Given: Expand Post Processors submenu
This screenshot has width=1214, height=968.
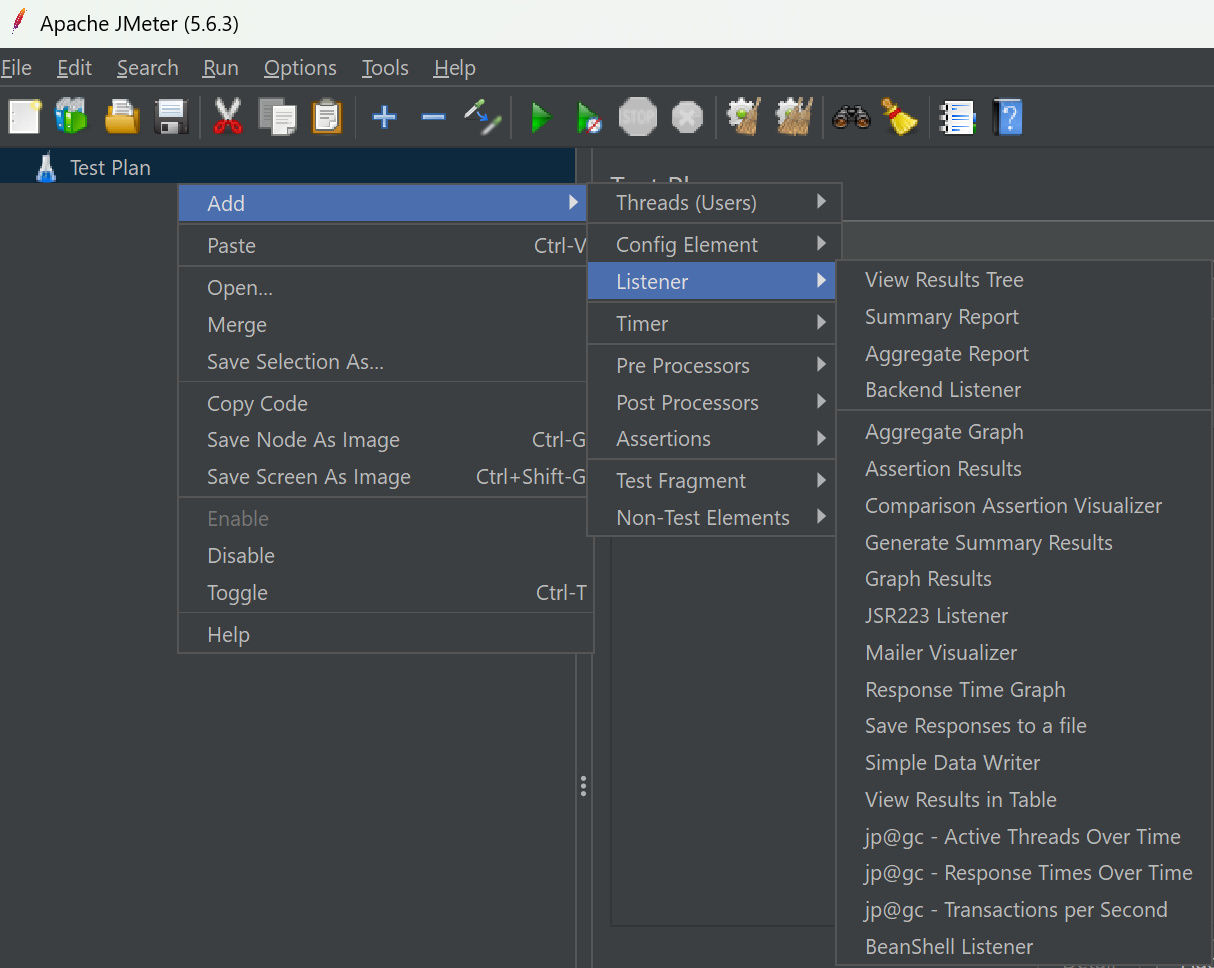Looking at the screenshot, I should pyautogui.click(x=712, y=403).
